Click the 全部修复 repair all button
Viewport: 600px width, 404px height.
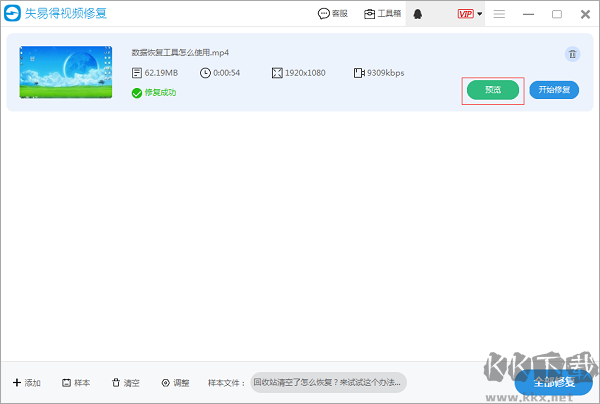point(554,382)
